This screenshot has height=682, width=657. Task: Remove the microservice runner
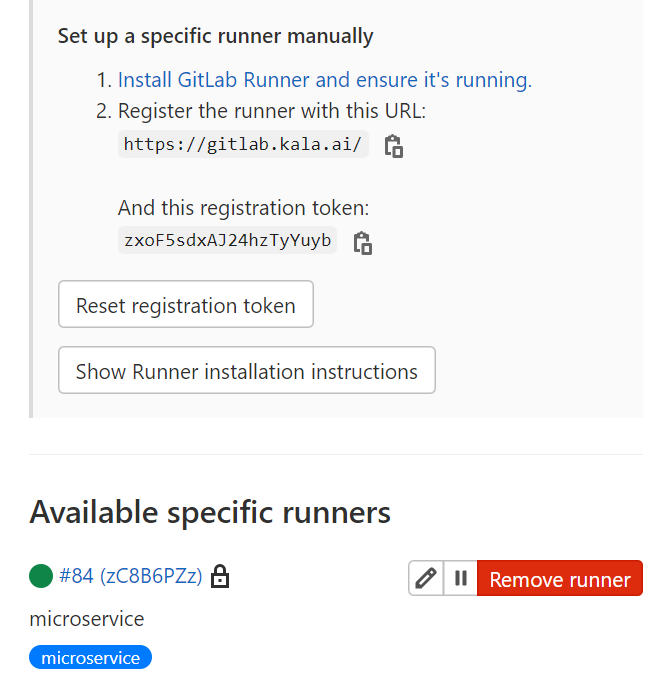pyautogui.click(x=560, y=579)
